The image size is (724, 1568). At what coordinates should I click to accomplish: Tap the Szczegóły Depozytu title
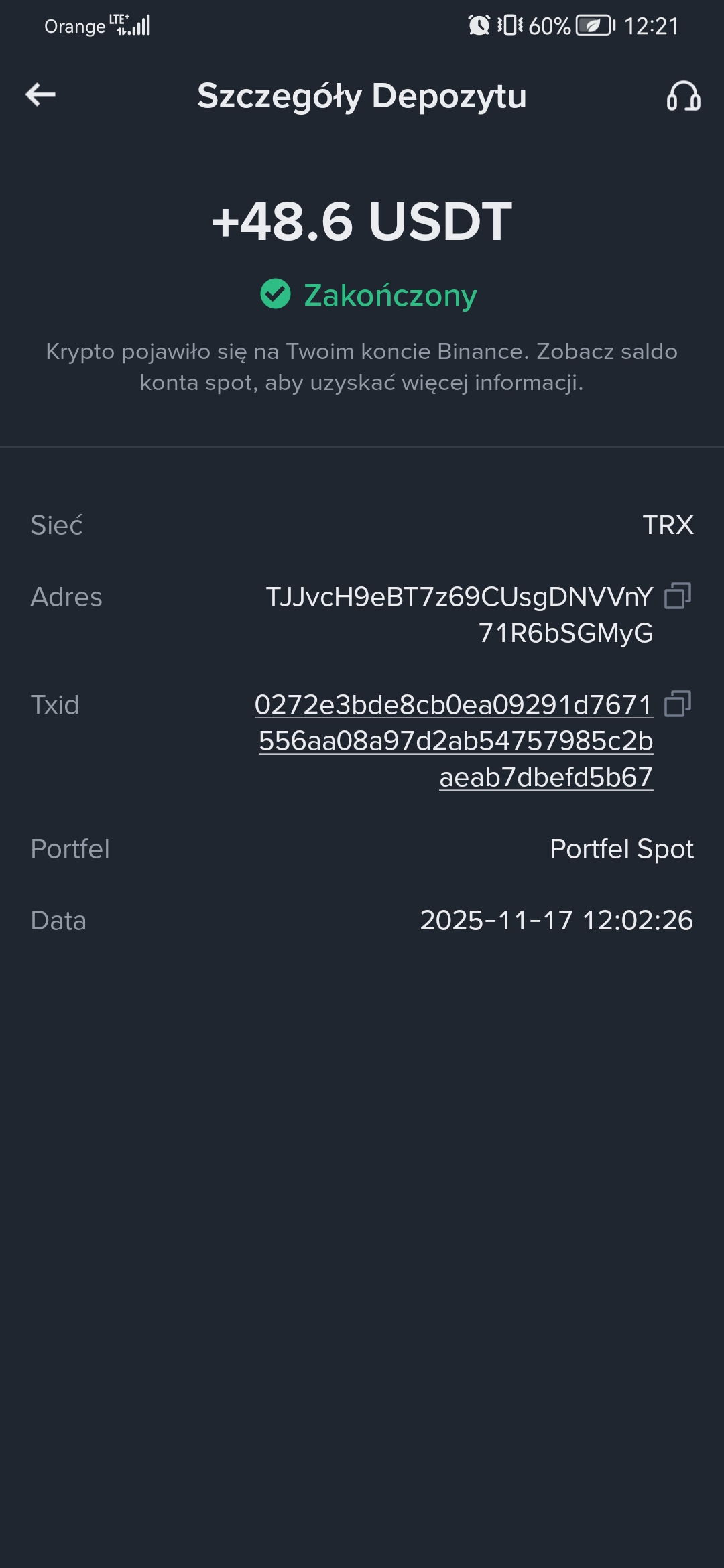(x=362, y=96)
